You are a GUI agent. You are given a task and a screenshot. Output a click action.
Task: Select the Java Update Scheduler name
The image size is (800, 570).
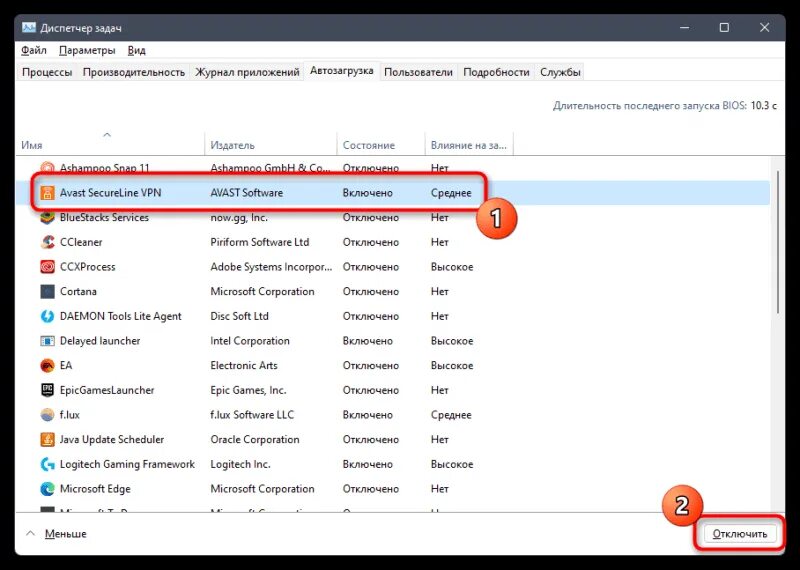tap(112, 439)
